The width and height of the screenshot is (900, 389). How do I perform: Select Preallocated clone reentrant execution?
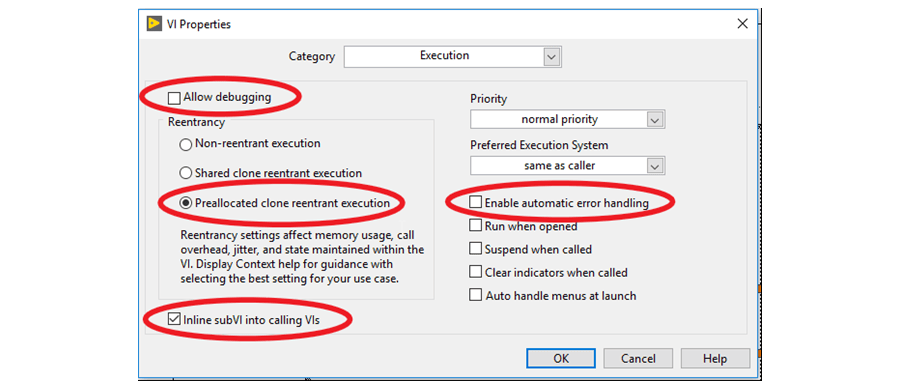[x=185, y=203]
